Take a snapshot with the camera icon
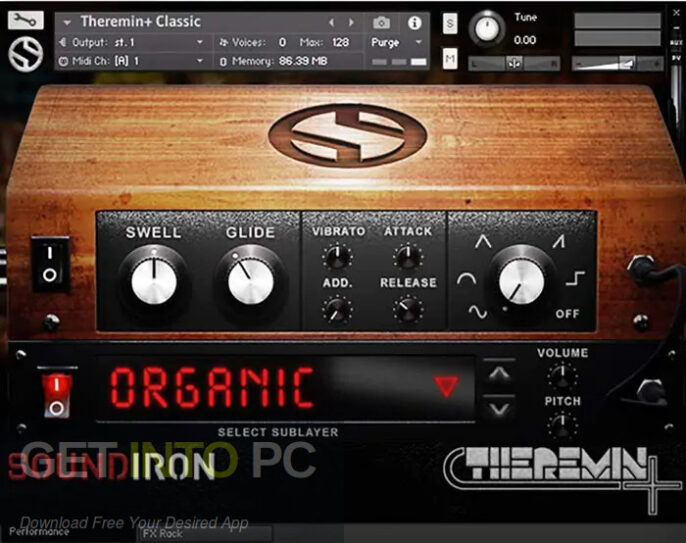The width and height of the screenshot is (686, 543). (381, 22)
